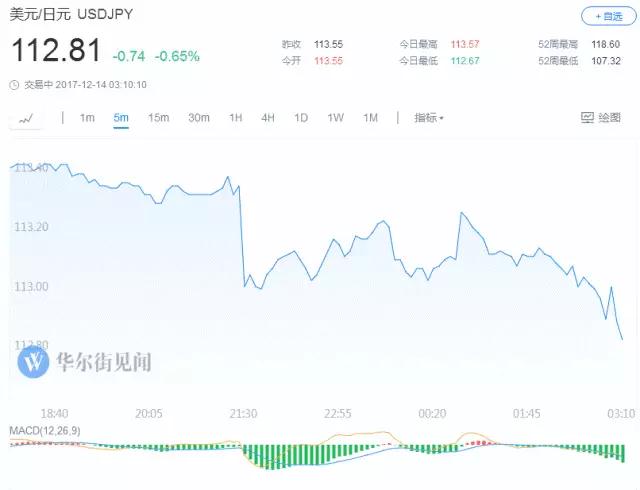Click the line chart type icon
The width and height of the screenshot is (640, 490).
pos(26,118)
